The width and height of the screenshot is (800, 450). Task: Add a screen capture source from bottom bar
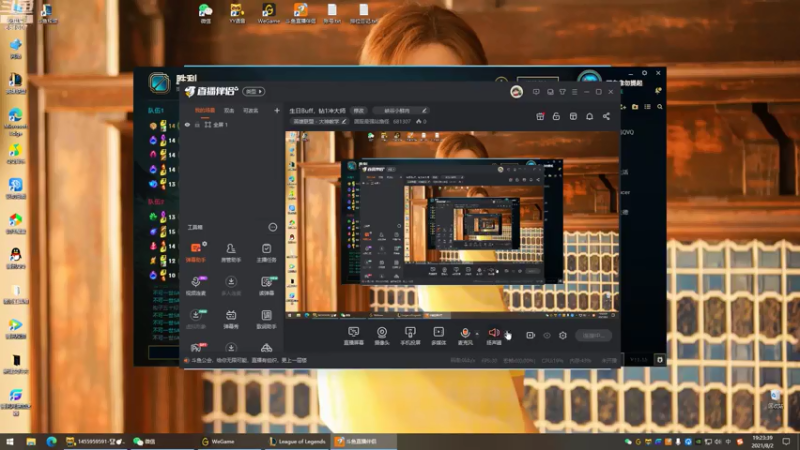(354, 336)
